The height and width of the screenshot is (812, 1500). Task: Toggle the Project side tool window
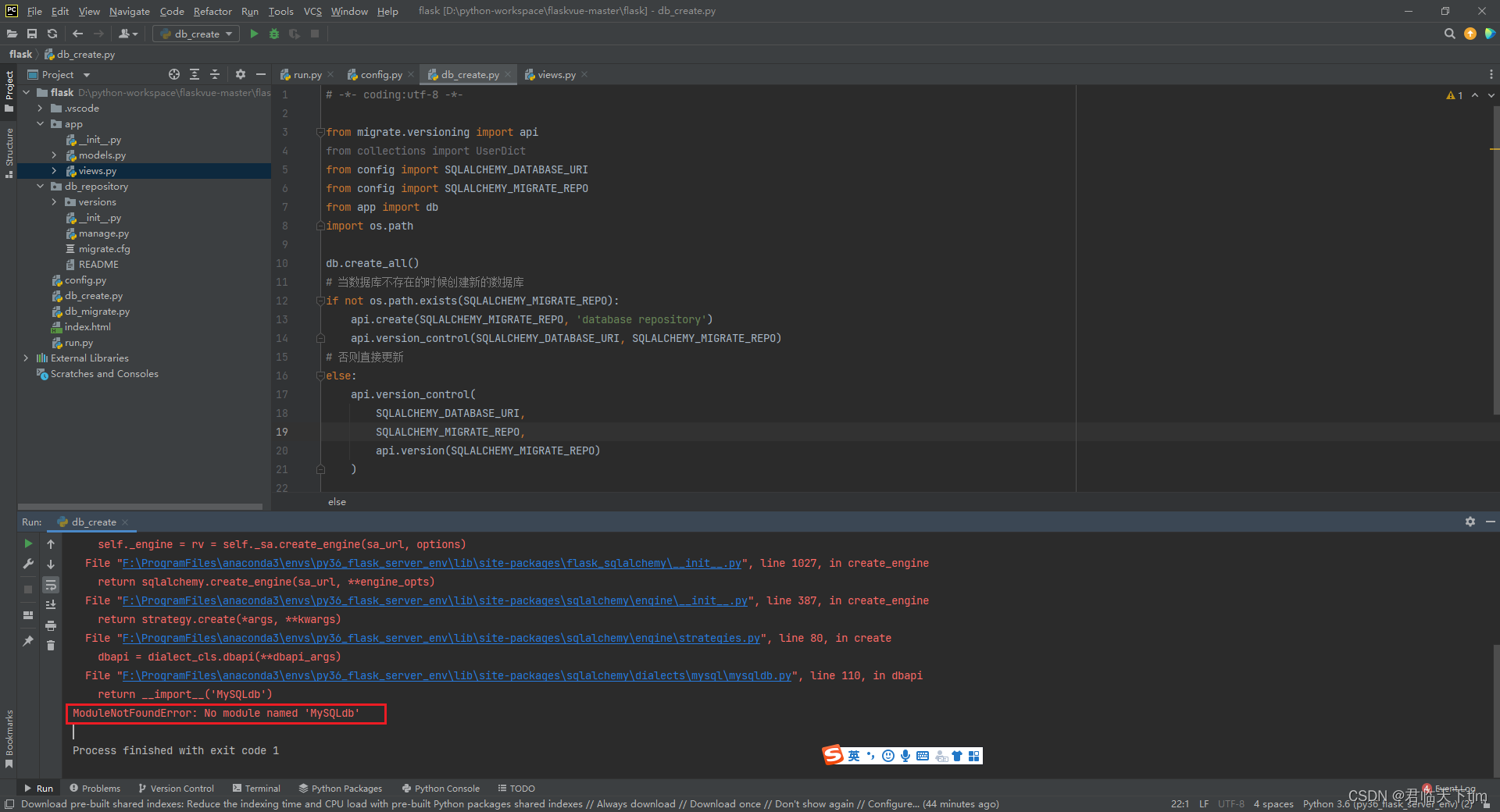(x=9, y=91)
